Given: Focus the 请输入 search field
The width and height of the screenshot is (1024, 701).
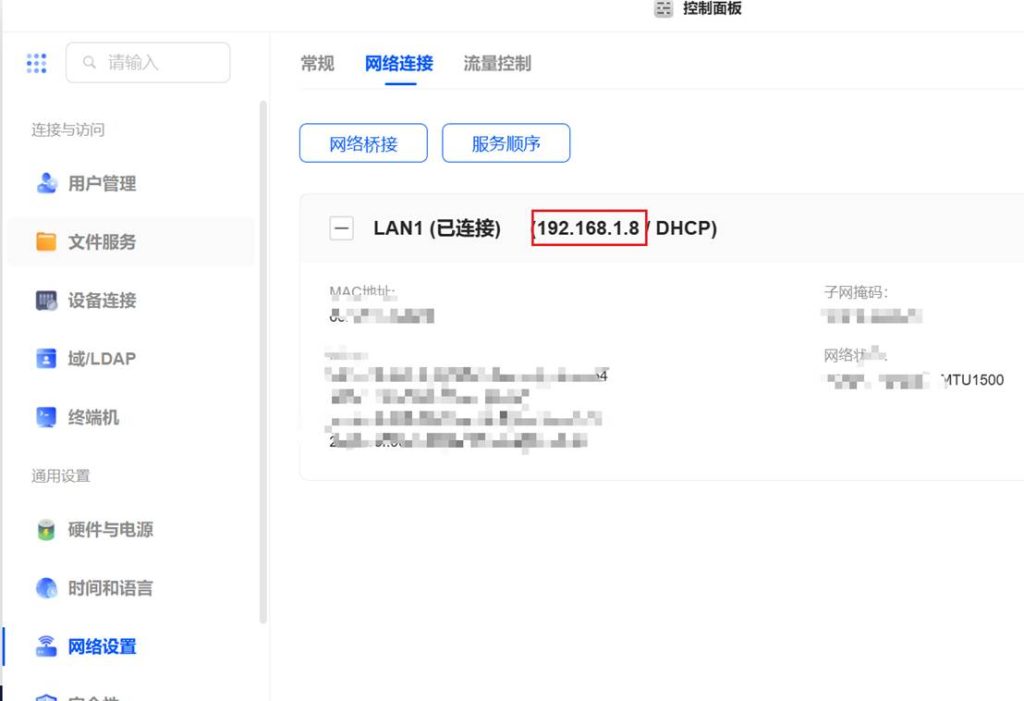Looking at the screenshot, I should (148, 63).
